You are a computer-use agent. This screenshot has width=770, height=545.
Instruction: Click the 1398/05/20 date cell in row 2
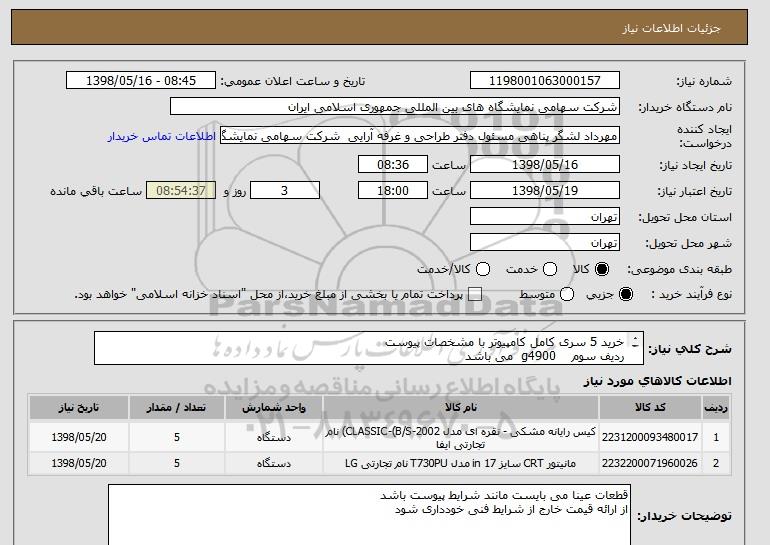click(79, 463)
